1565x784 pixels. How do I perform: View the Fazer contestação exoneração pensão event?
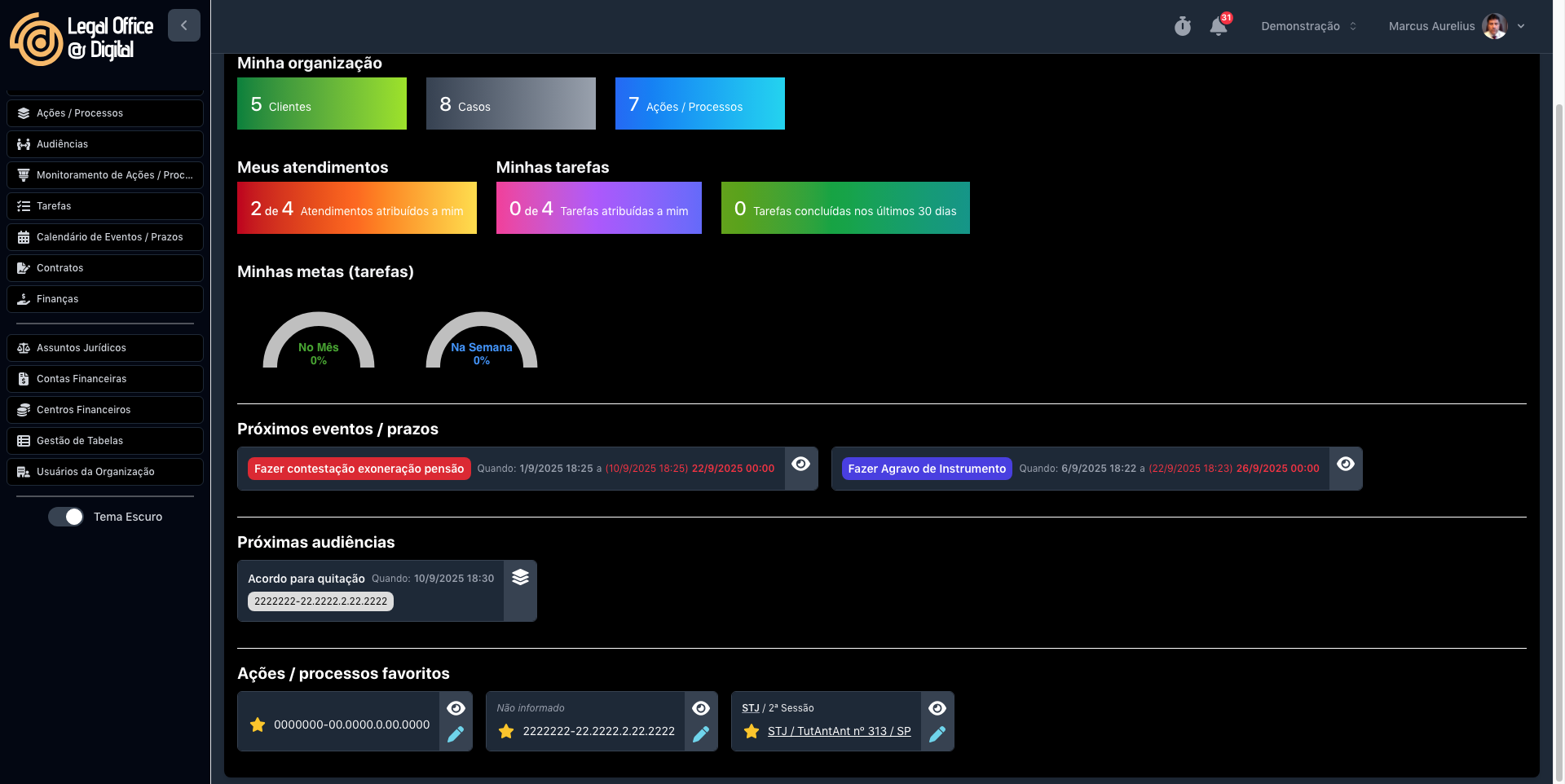(801, 464)
